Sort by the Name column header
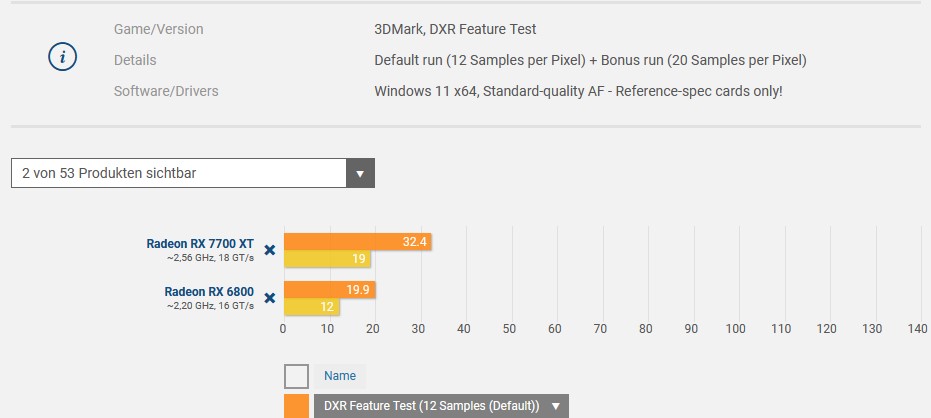931x418 pixels. click(340, 376)
